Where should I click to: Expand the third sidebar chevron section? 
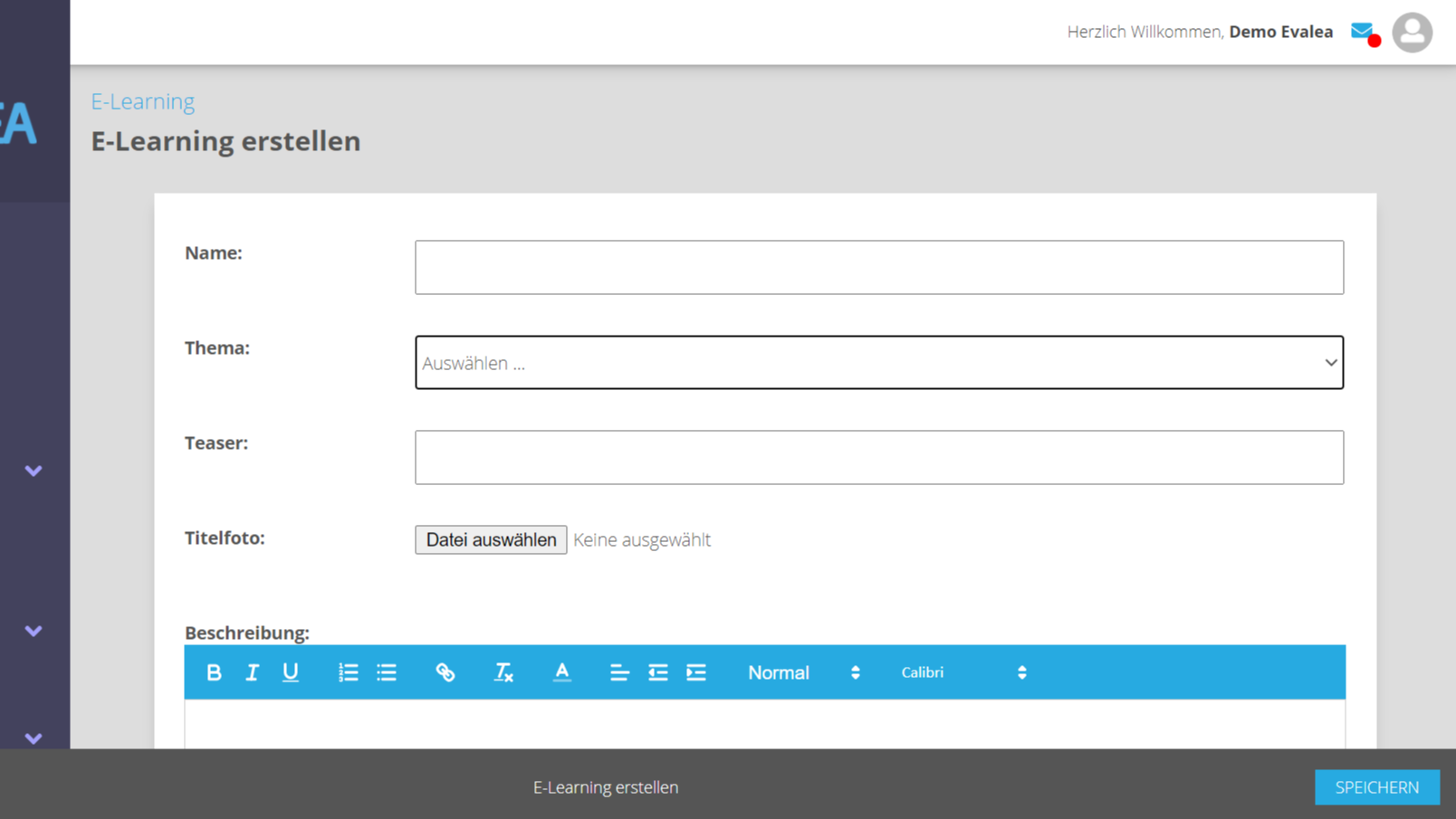point(34,738)
